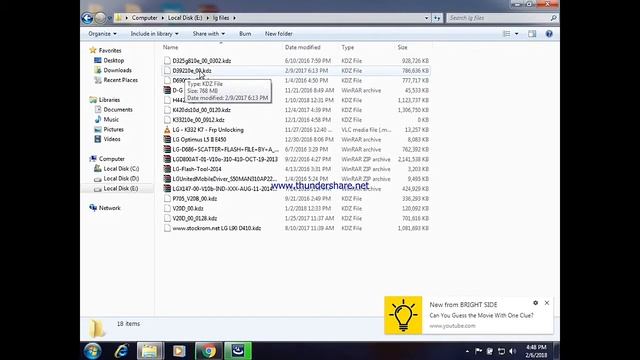Click the volume speaker tray icon
Image resolution: width=640 pixels, height=360 pixels.
pyautogui.click(x=513, y=351)
